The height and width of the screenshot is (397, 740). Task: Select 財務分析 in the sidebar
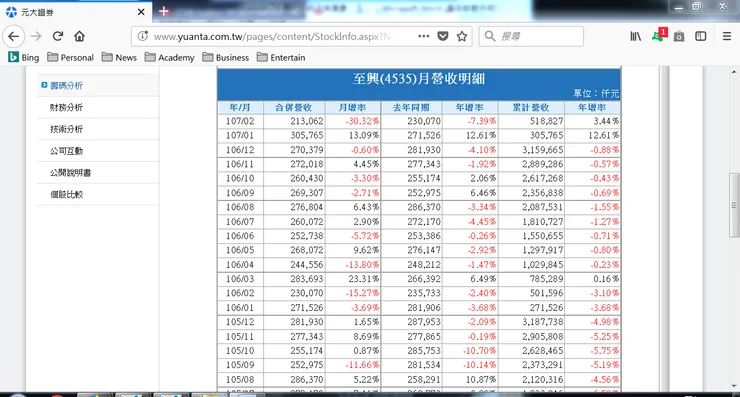click(66, 107)
